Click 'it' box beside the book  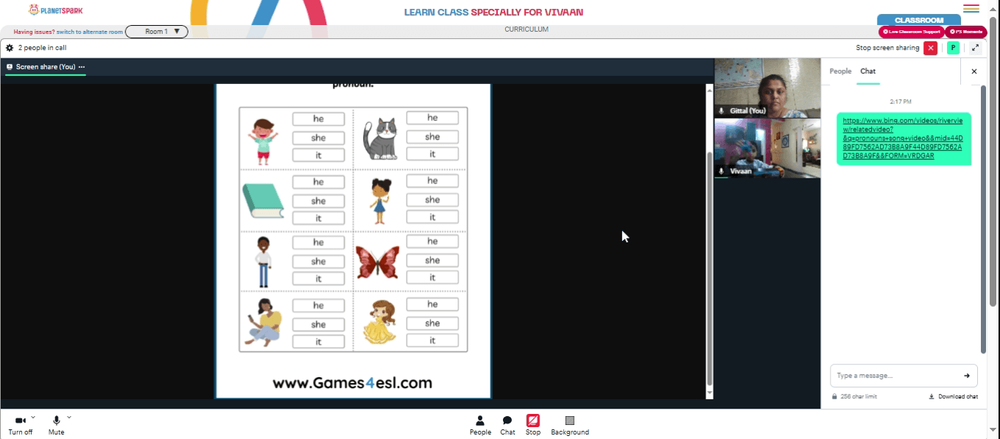(x=318, y=218)
